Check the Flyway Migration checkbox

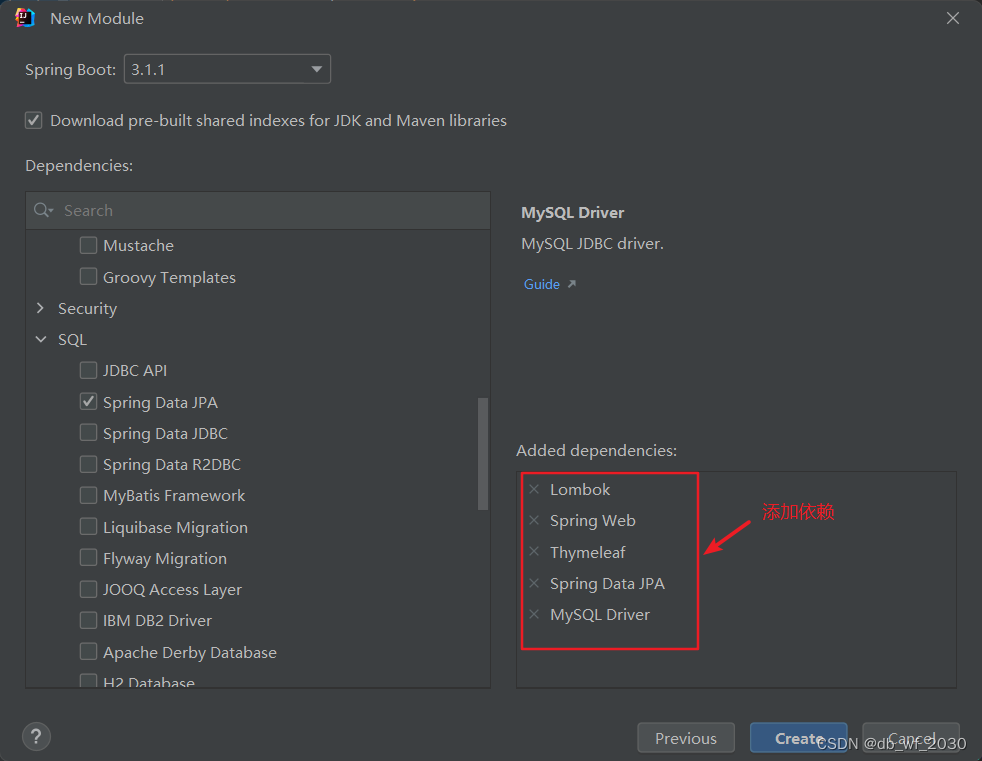[88, 558]
